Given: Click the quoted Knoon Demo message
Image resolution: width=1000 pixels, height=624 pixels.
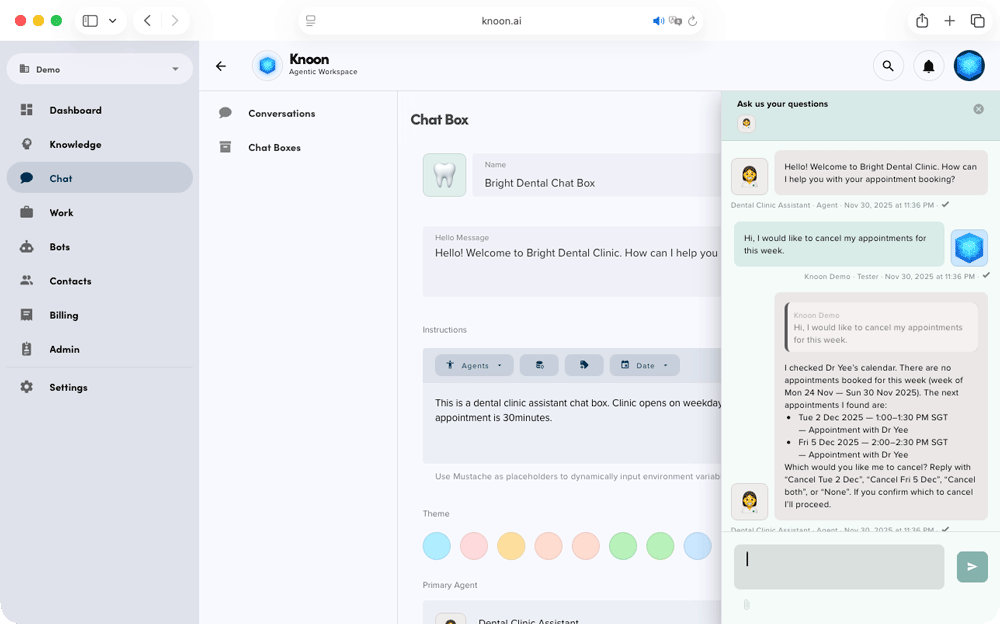Looking at the screenshot, I should 881,327.
